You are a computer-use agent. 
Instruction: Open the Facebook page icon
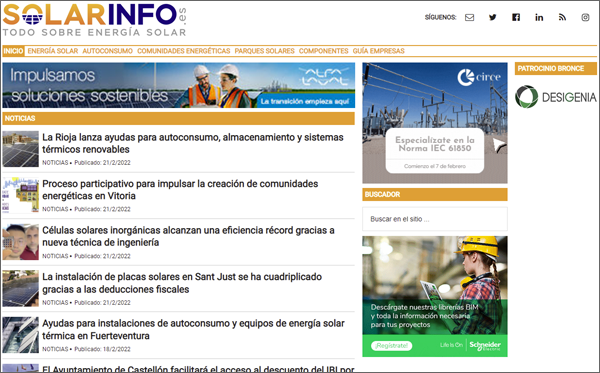(x=516, y=17)
